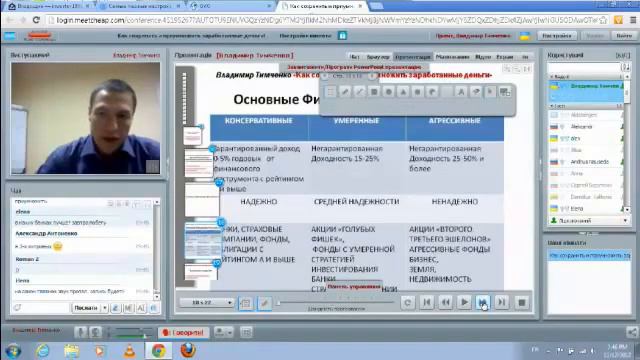Switch to the Презентация tab
This screenshot has height=360, width=640.
(x=413, y=57)
